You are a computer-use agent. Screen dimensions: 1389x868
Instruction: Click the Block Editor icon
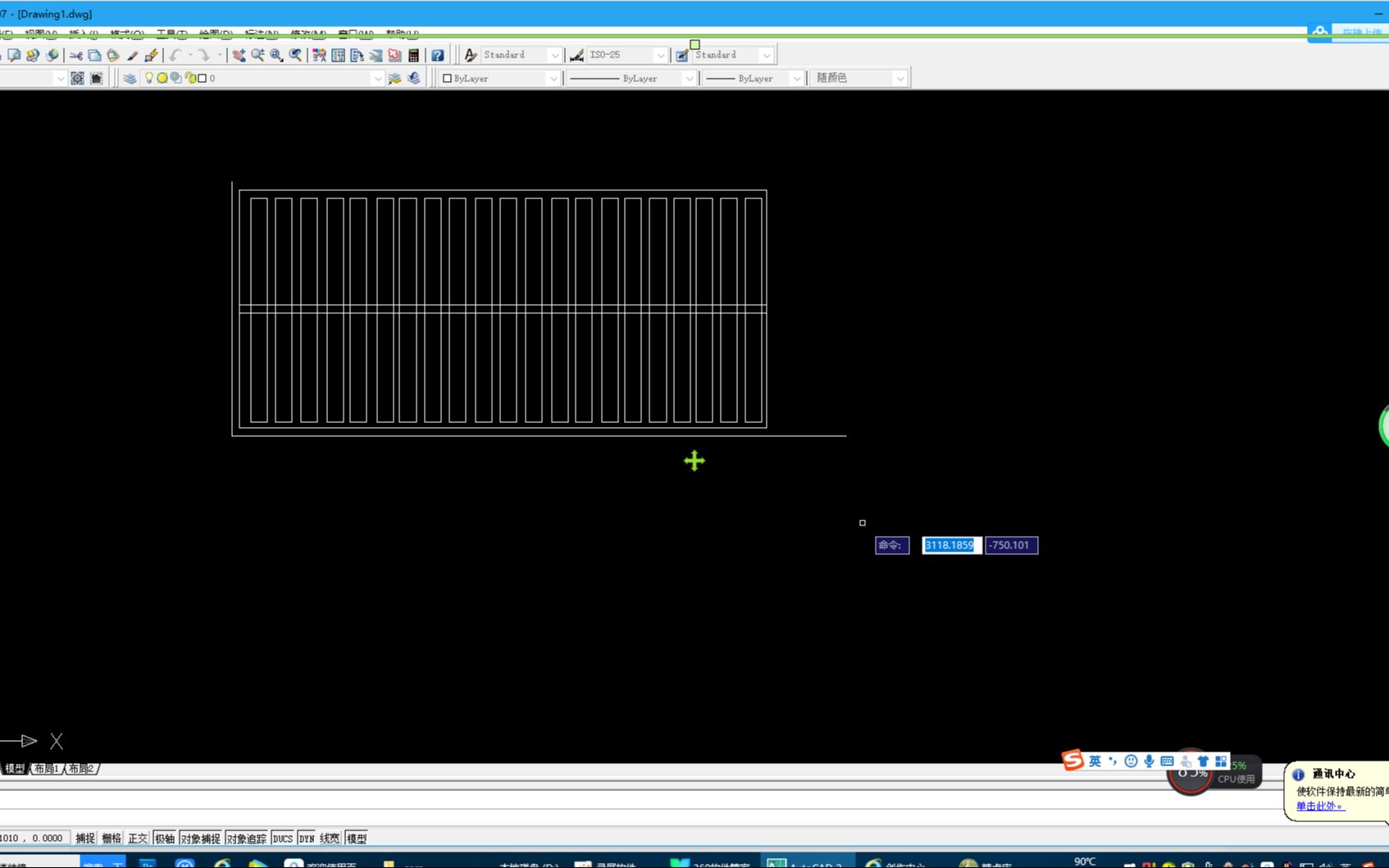click(x=151, y=55)
